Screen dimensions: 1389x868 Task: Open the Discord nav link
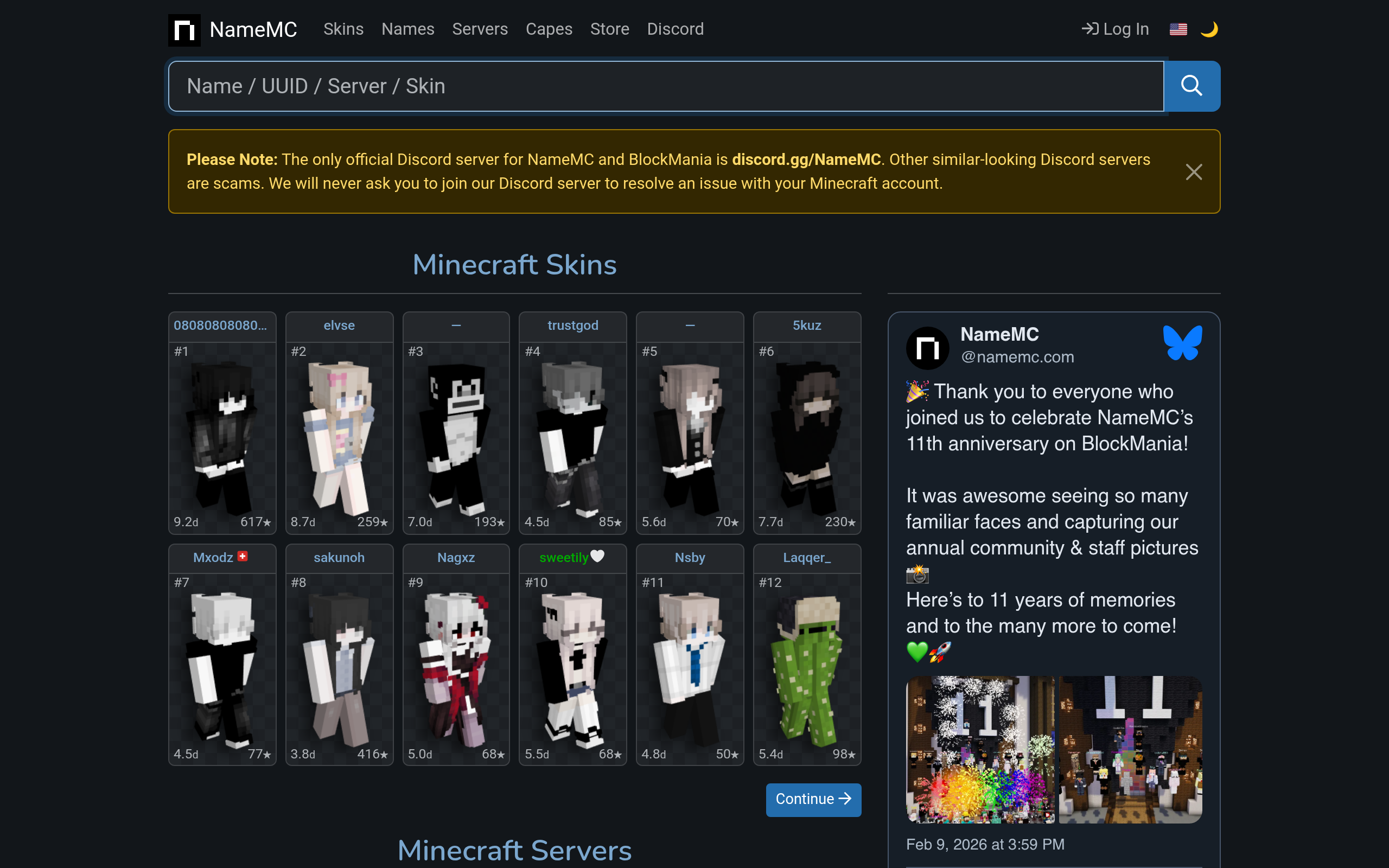(x=675, y=29)
